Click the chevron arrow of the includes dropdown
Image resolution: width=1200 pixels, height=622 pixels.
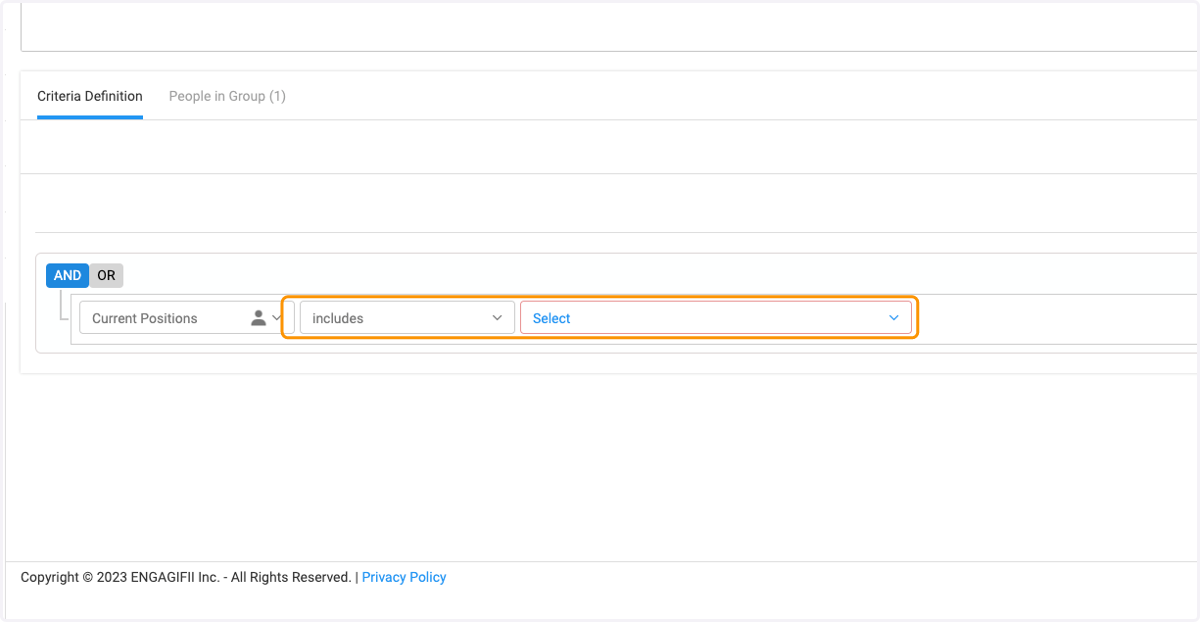pos(497,318)
